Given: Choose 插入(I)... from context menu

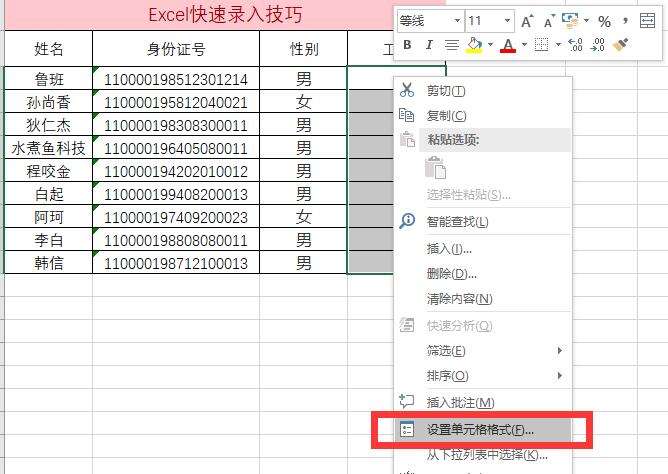Looking at the screenshot, I should click(484, 249).
